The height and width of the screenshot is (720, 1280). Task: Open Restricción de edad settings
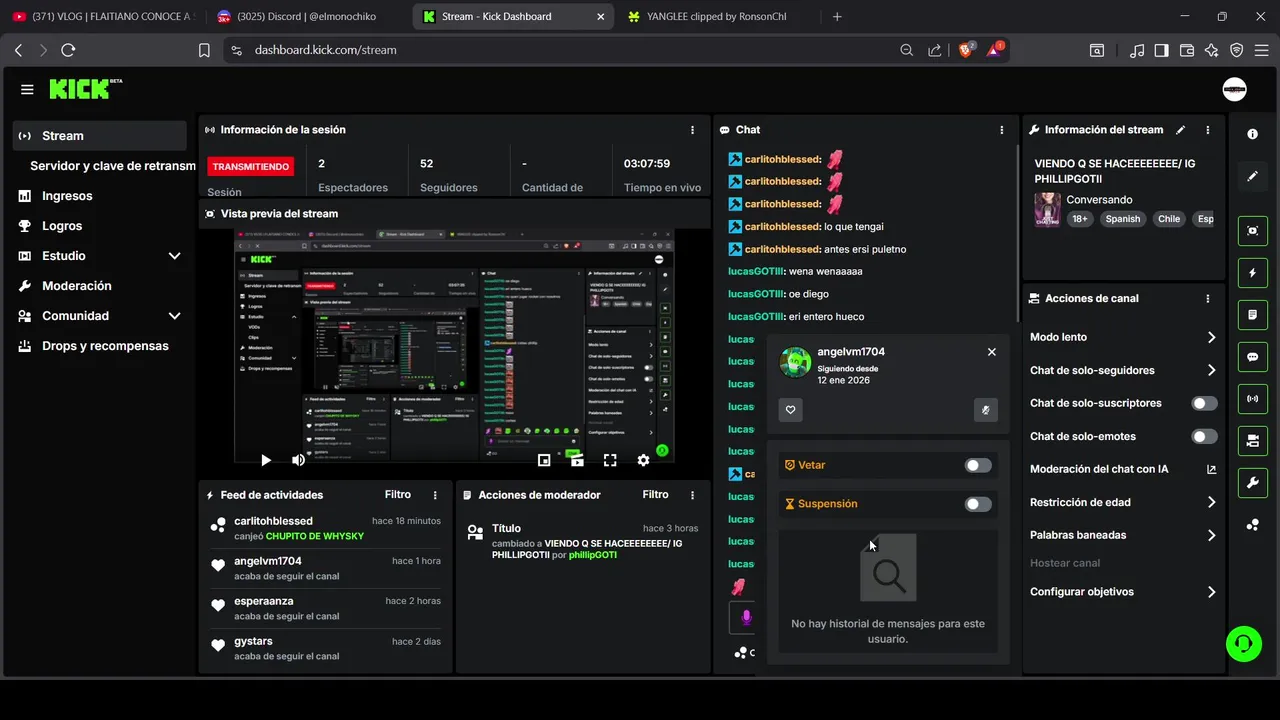pyautogui.click(x=1123, y=502)
